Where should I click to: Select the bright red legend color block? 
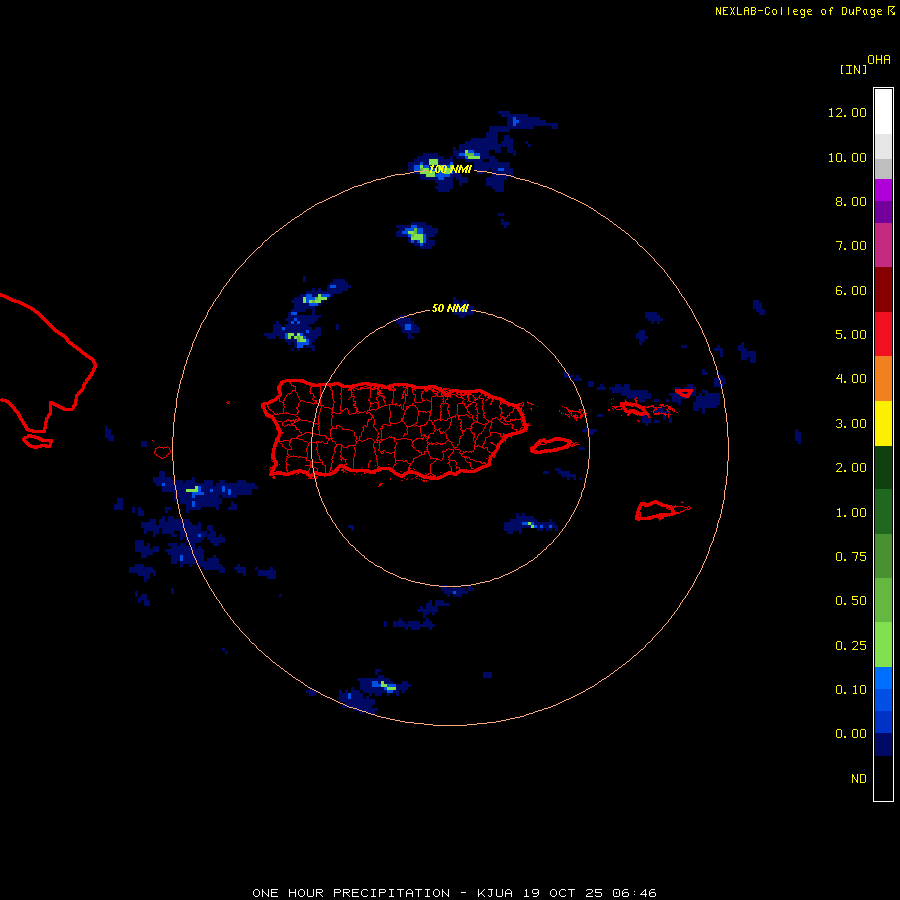[x=883, y=334]
